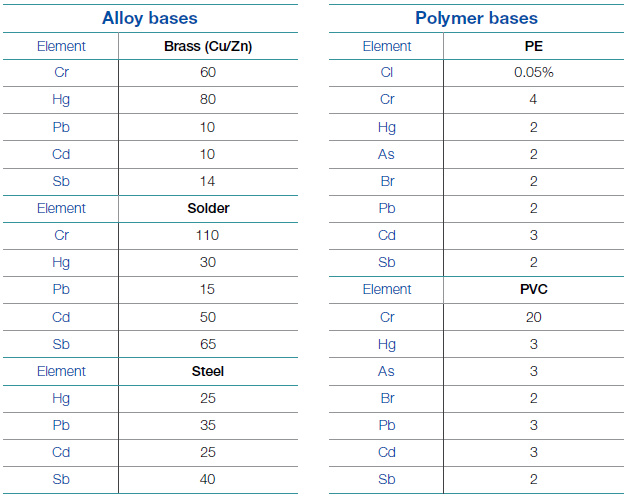Select the 0.05% value for Cl

(x=533, y=72)
